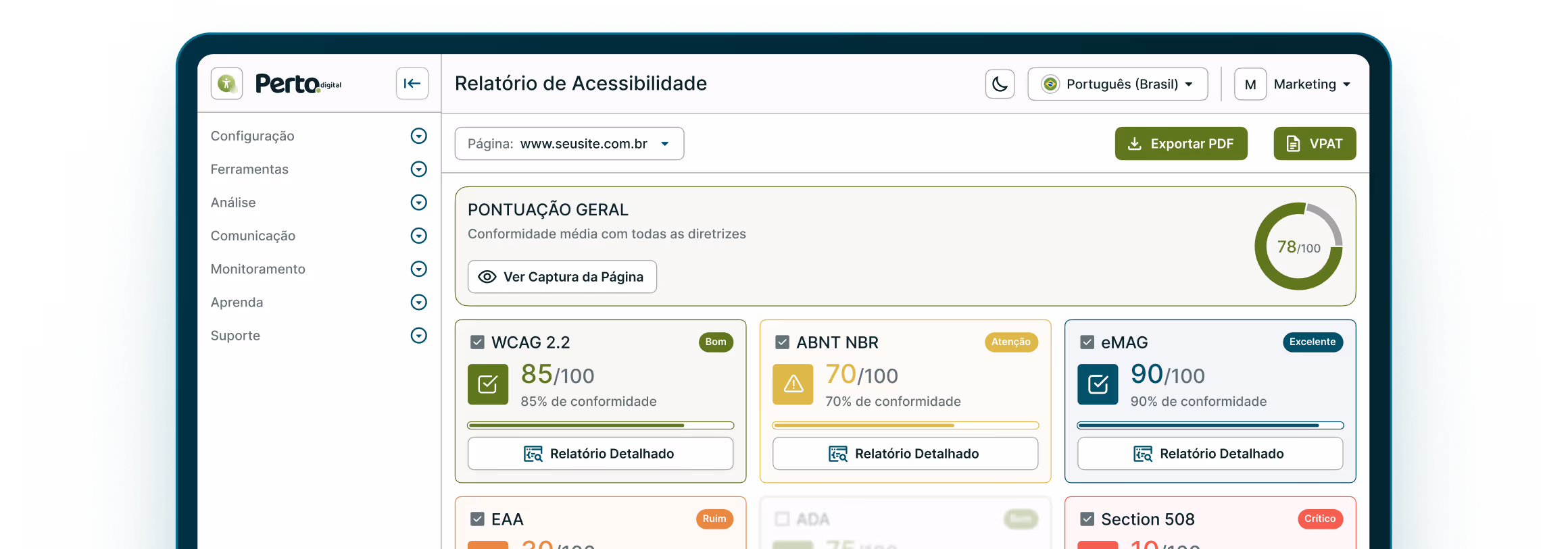Screen dimensions: 1568x549
Task: Click the 90/100 eMAG score value
Action: tap(1168, 374)
